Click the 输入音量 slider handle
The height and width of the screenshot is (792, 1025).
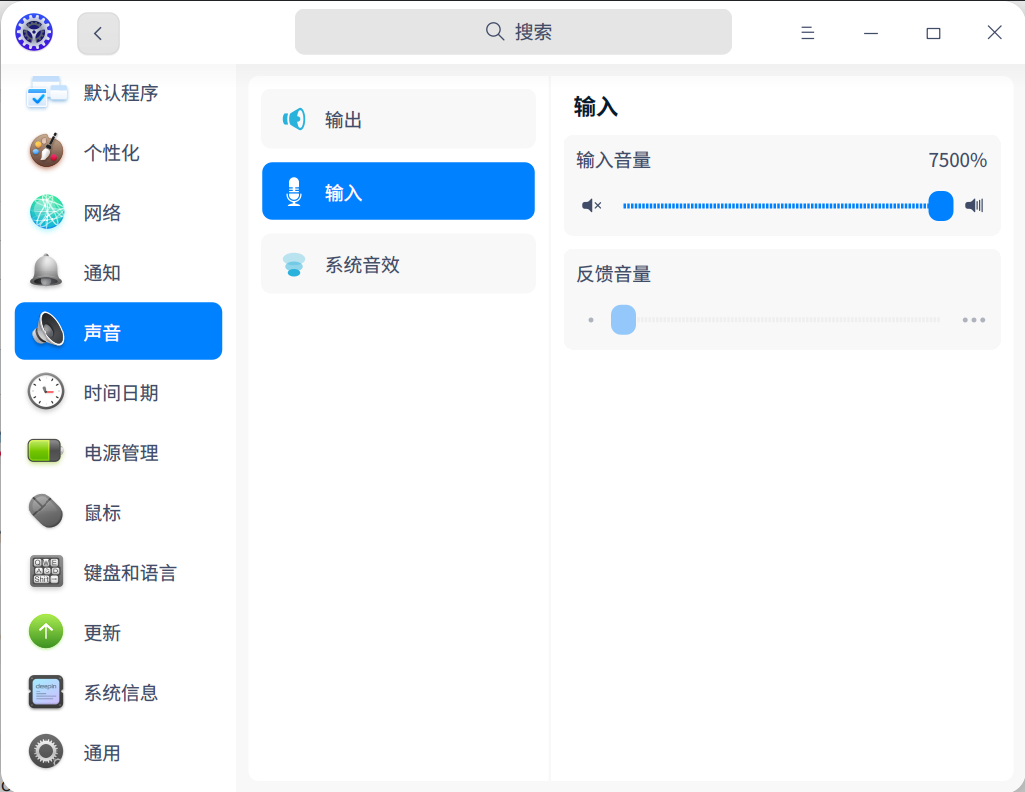pos(941,206)
